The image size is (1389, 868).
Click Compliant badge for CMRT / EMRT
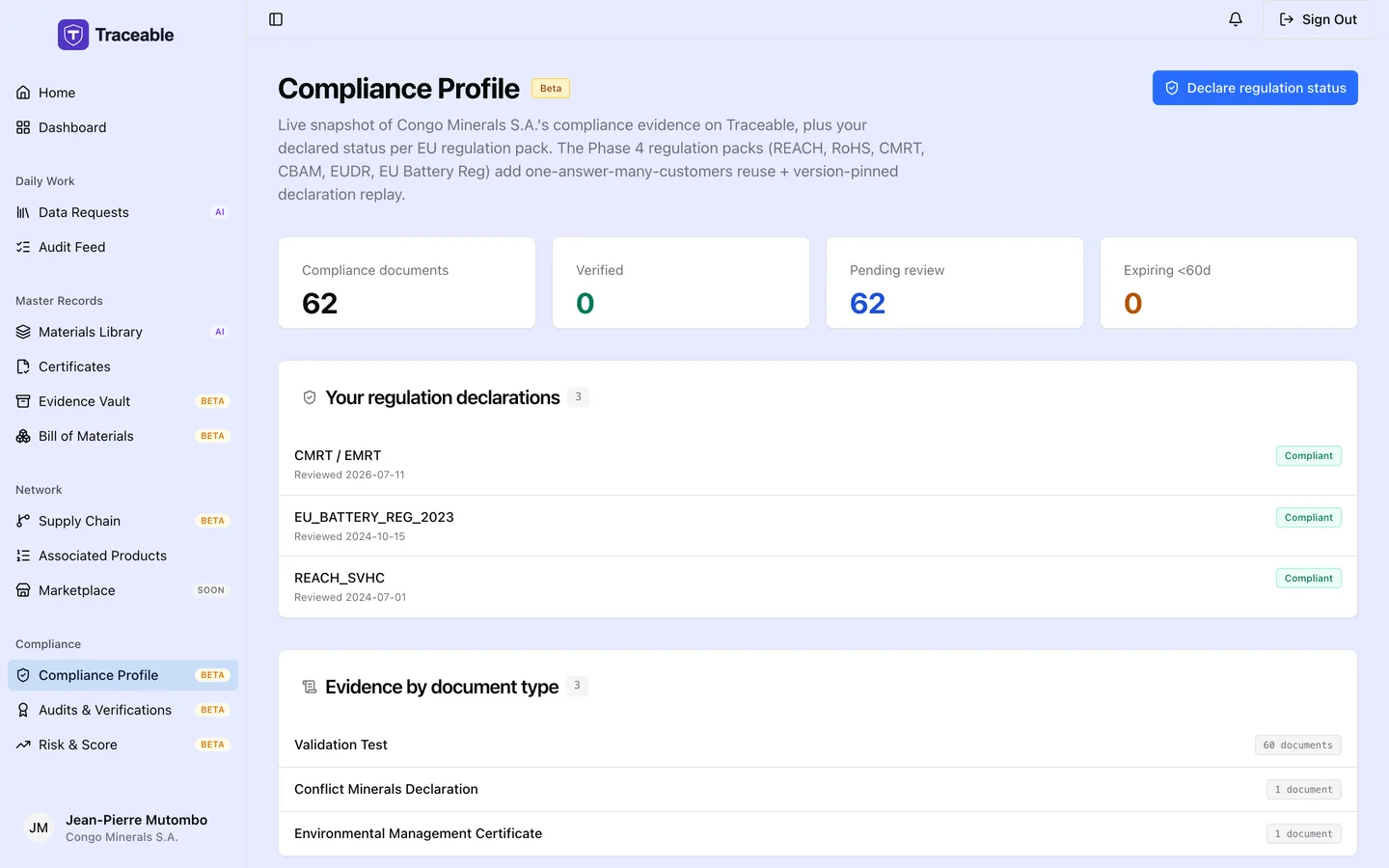coord(1309,455)
